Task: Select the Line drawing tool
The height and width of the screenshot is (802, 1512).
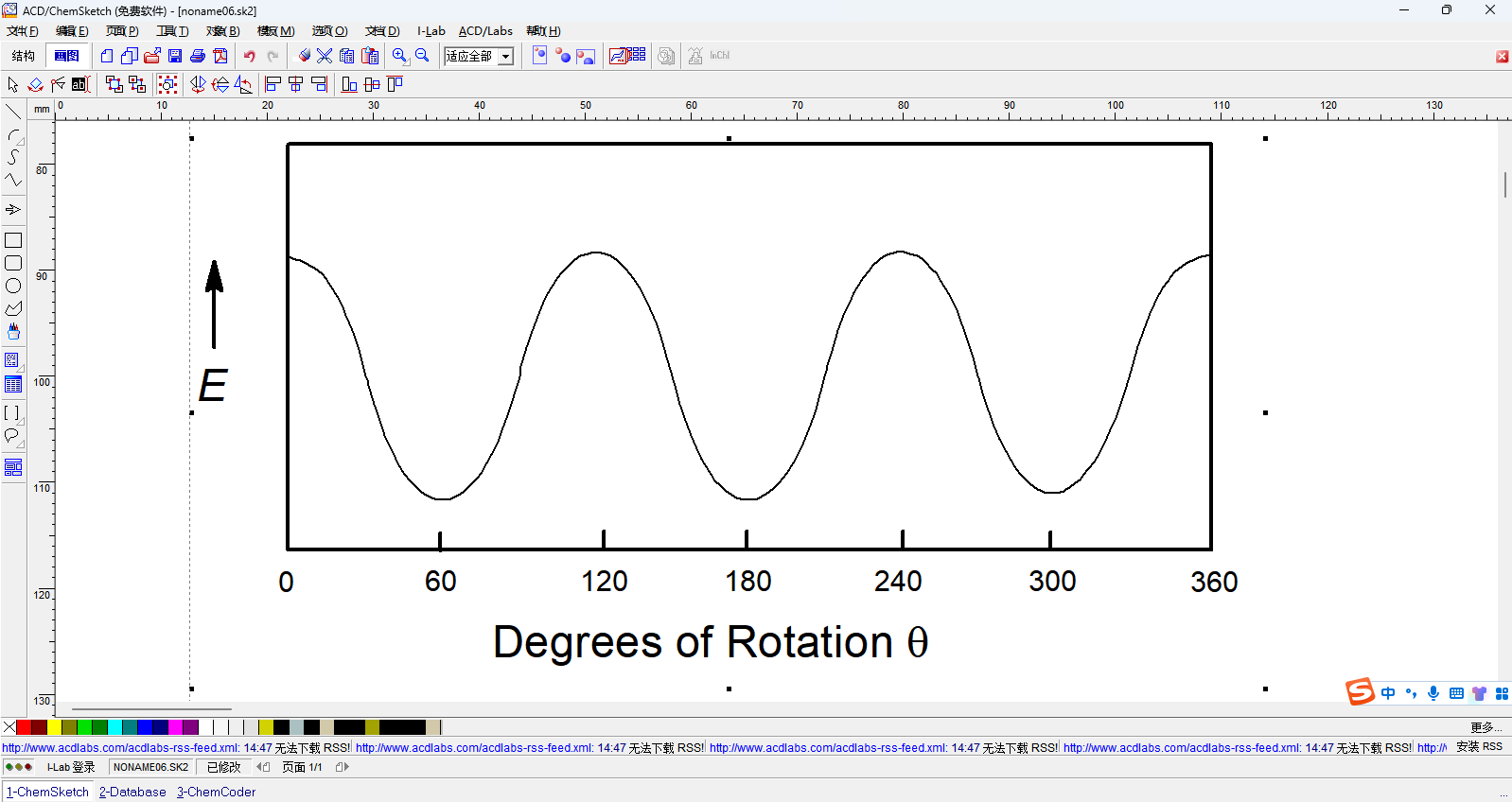Action: 13,112
